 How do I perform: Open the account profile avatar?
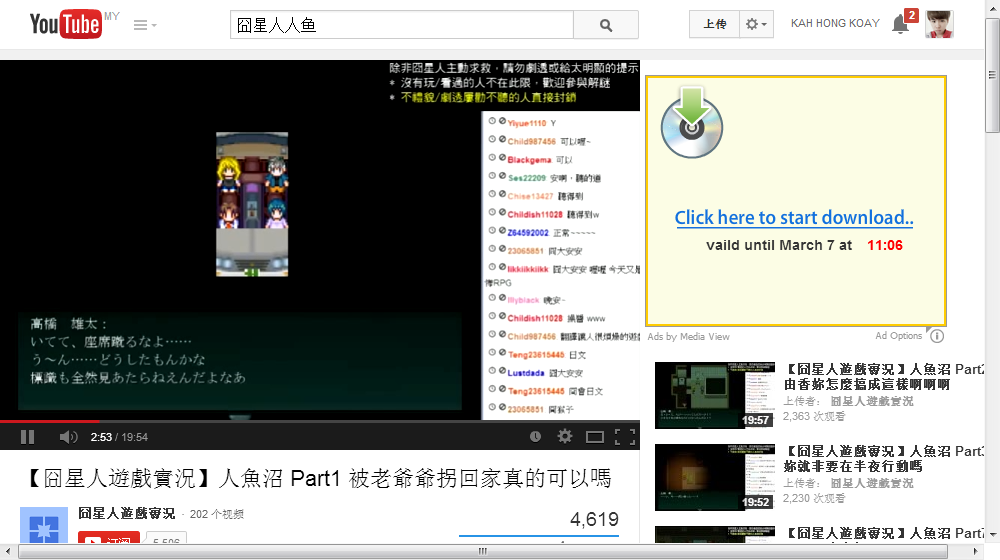(x=938, y=25)
